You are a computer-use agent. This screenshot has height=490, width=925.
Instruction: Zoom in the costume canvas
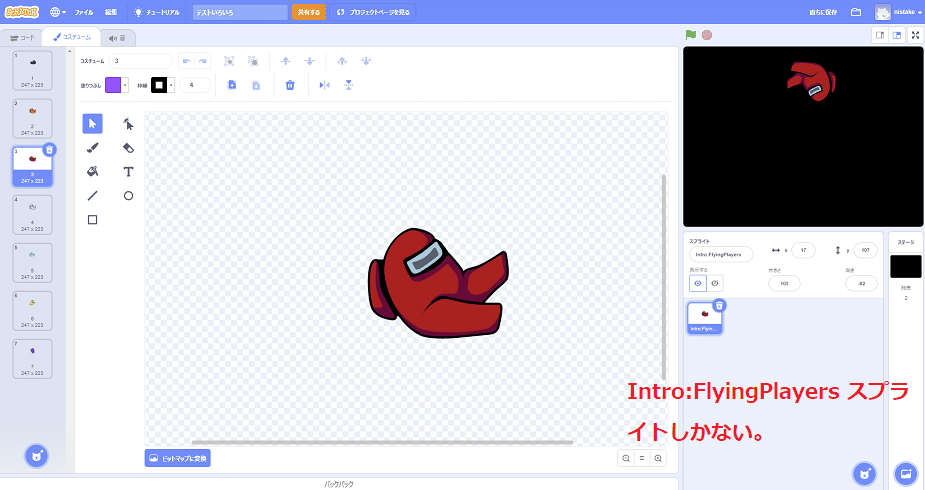point(658,458)
